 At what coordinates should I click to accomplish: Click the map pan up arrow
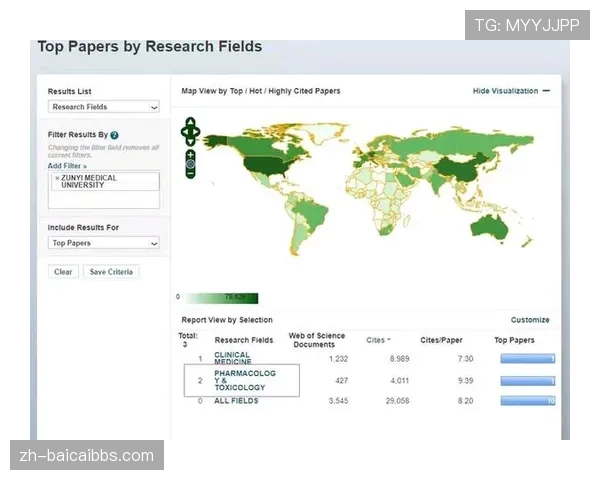pos(190,123)
